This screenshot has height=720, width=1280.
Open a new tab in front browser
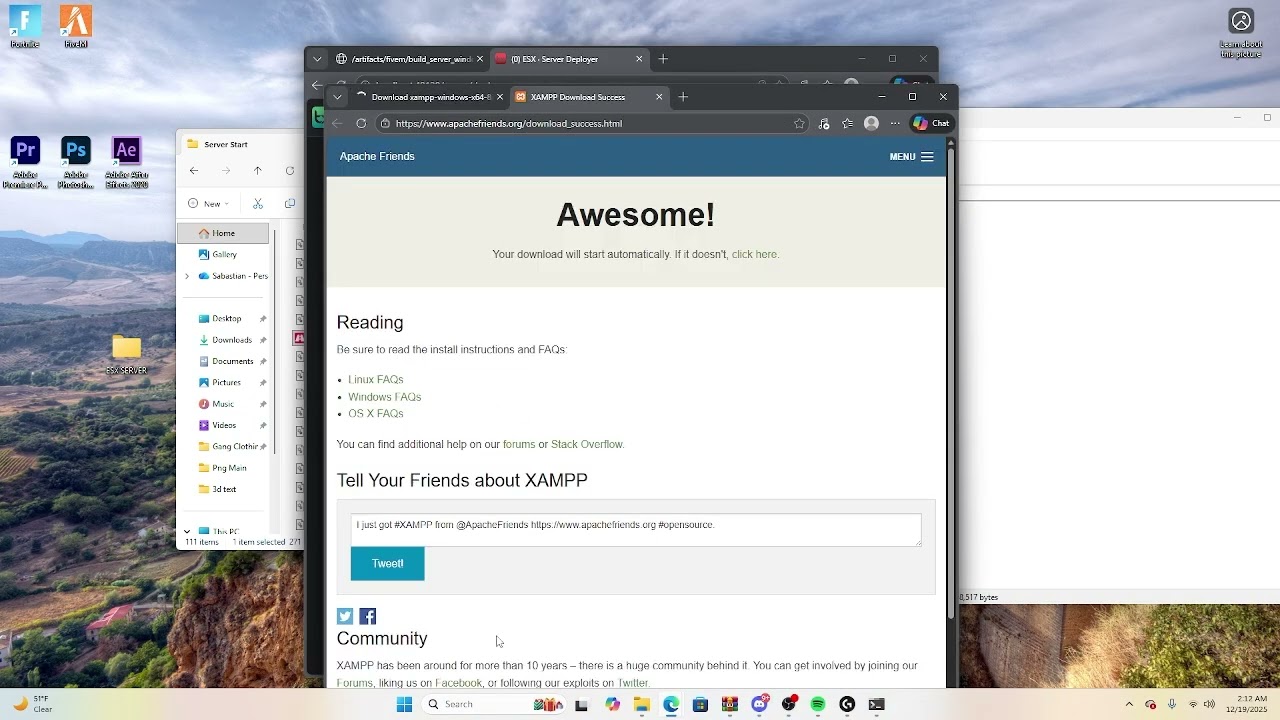point(683,97)
